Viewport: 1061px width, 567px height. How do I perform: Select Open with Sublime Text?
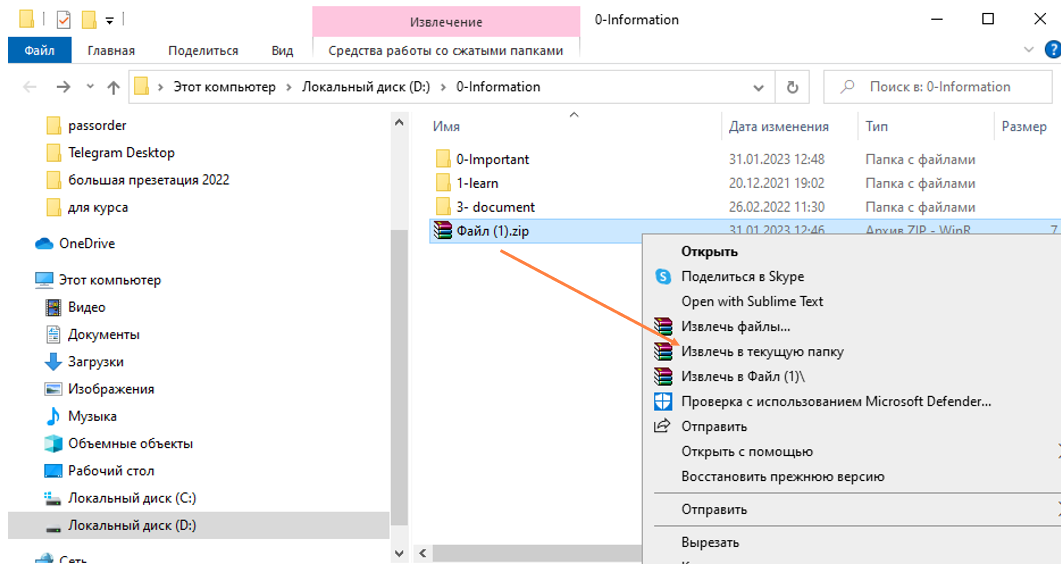coord(752,301)
